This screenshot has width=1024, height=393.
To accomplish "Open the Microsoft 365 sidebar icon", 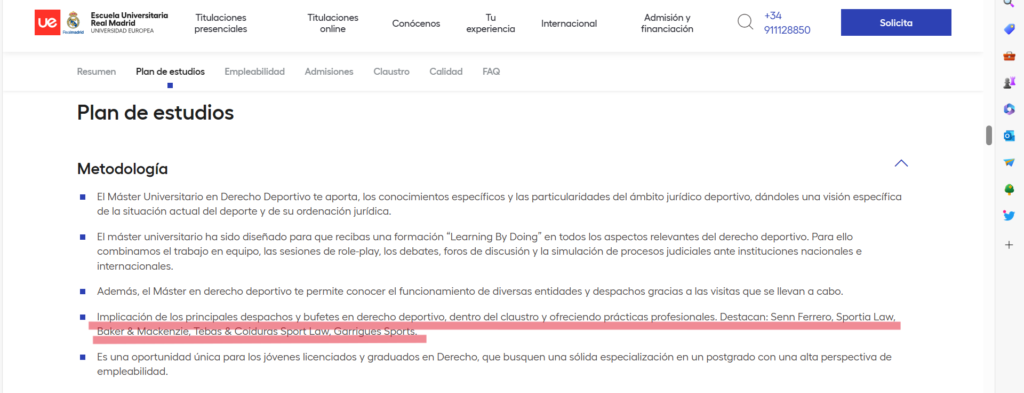I will click(1009, 109).
